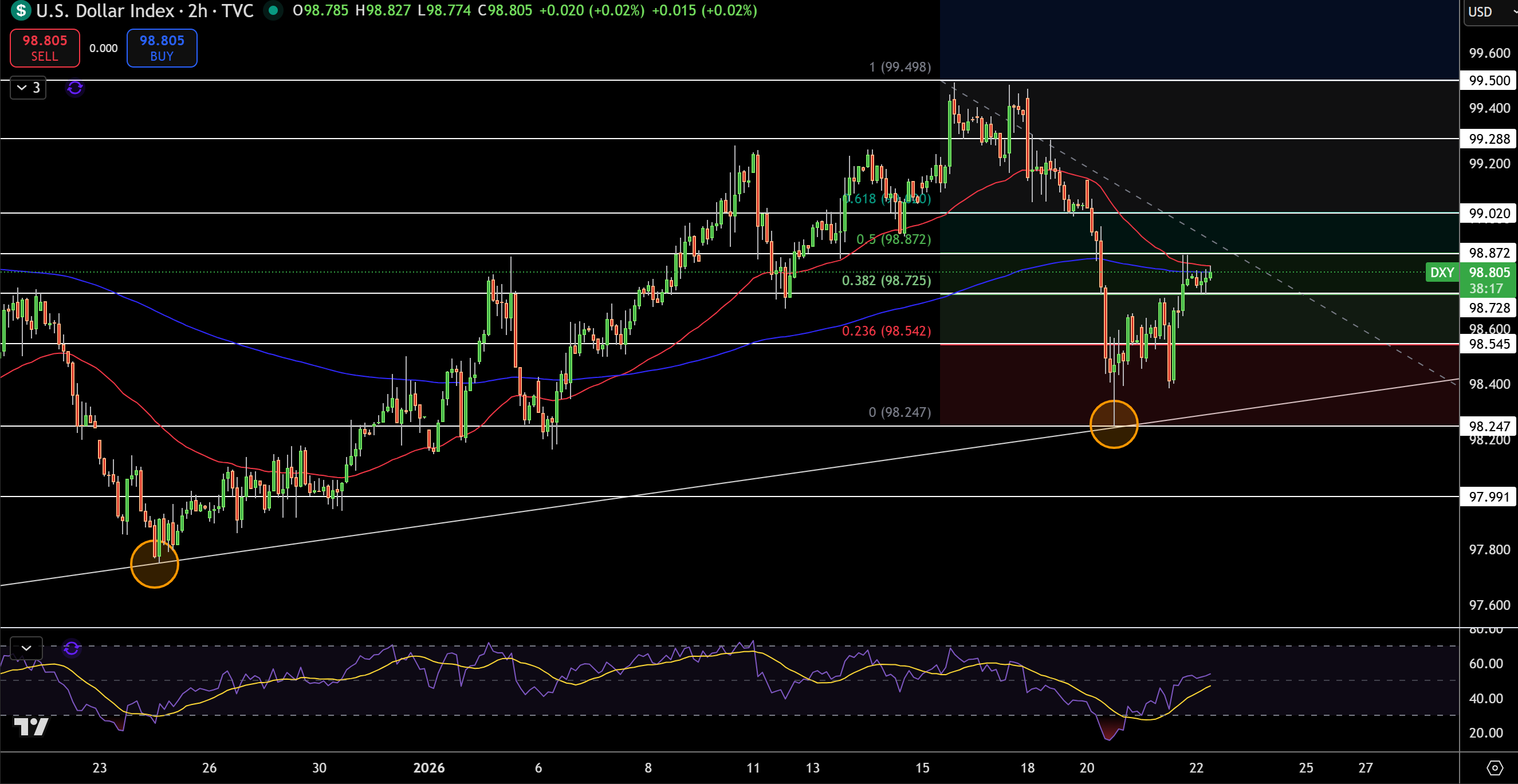
Task: Click the TradingView logo watermark
Action: pos(30,726)
